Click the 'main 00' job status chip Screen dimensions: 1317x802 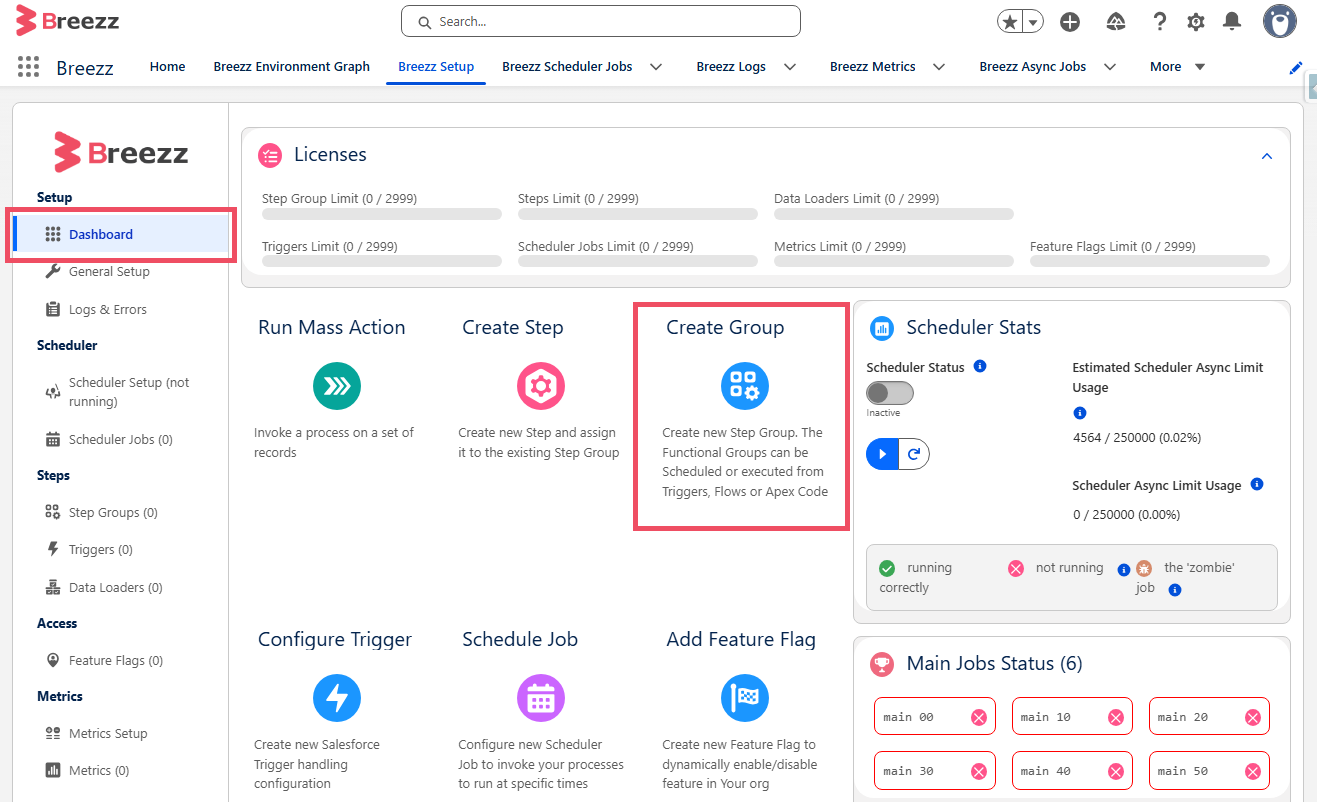(935, 717)
